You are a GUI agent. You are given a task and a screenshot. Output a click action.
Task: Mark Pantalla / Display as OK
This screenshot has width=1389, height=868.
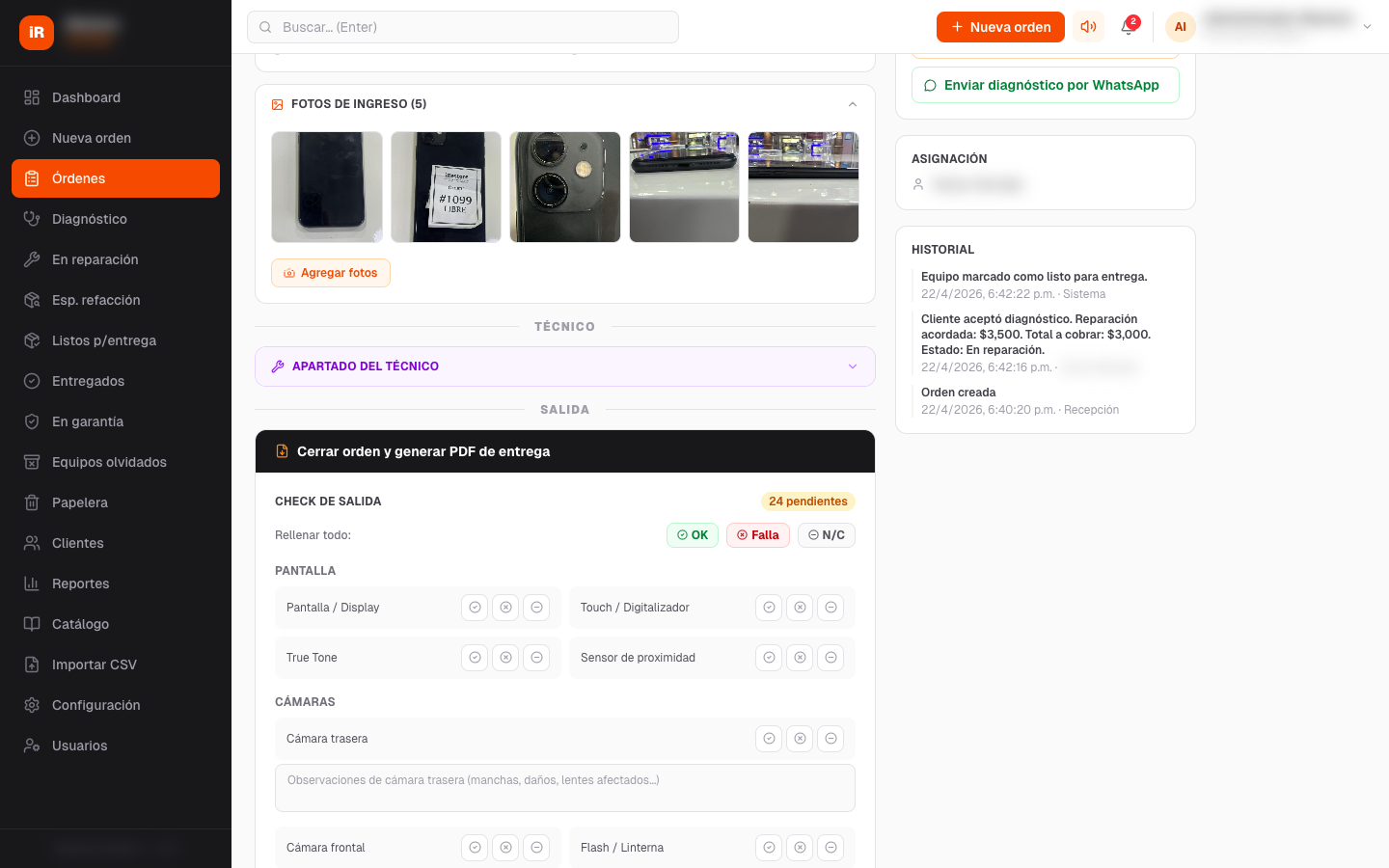475,608
